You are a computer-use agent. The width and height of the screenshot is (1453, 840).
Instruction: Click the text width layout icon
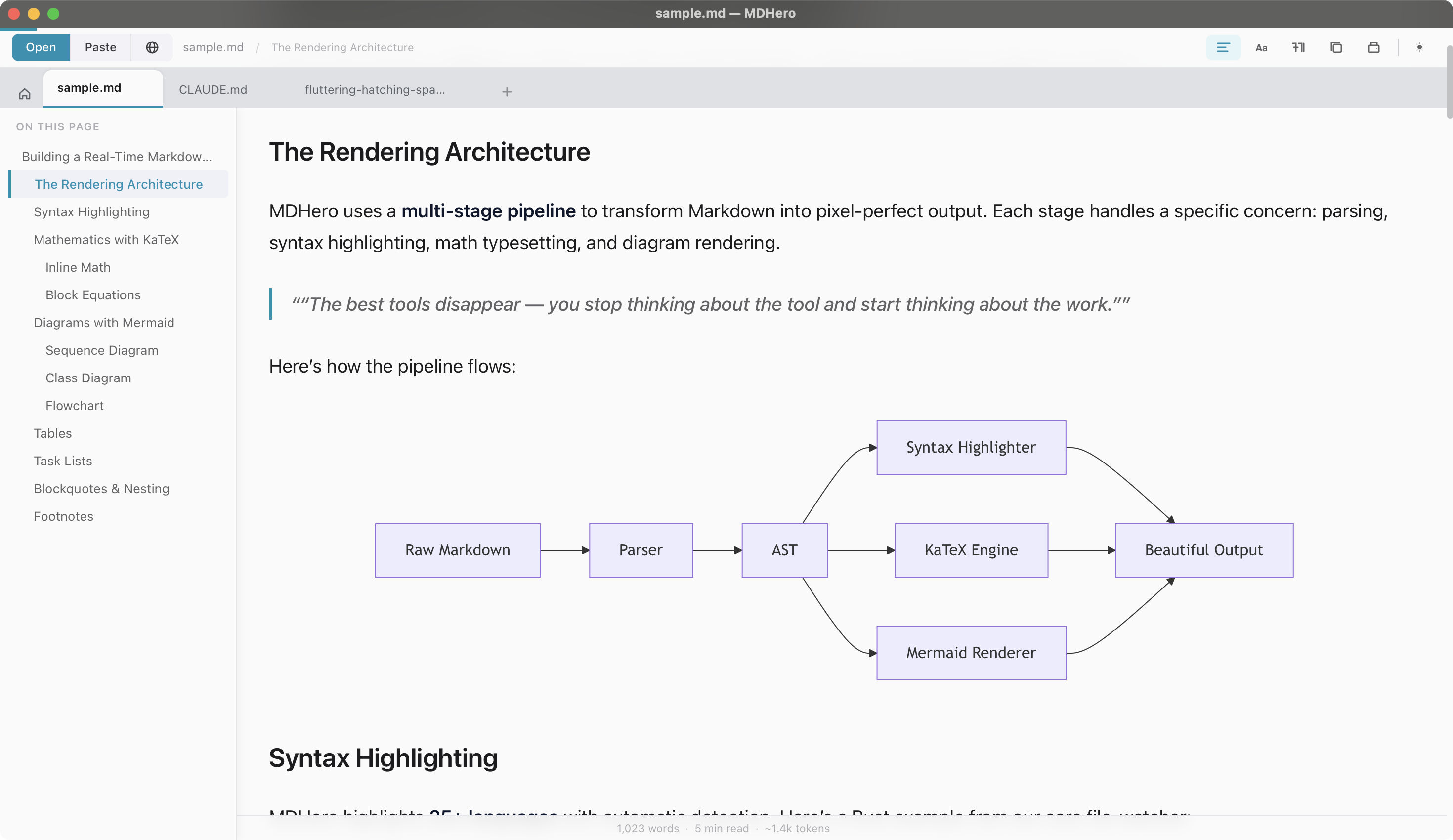pos(1298,47)
